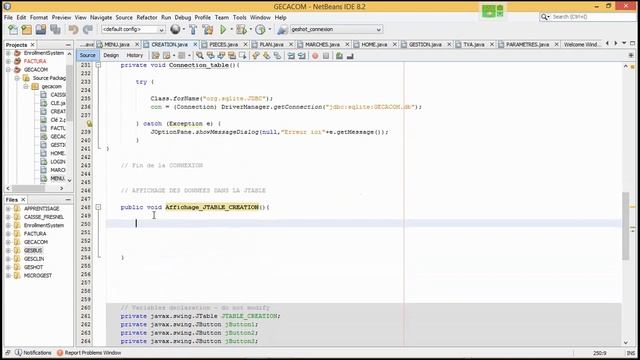Click the New Project toolbar icon
The image size is (640, 360).
(27, 29)
